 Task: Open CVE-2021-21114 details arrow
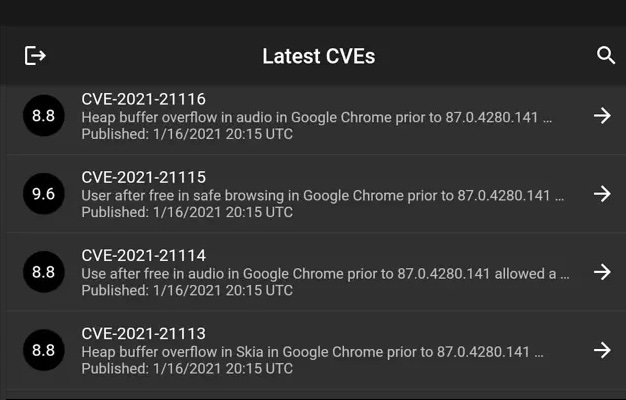tap(602, 272)
